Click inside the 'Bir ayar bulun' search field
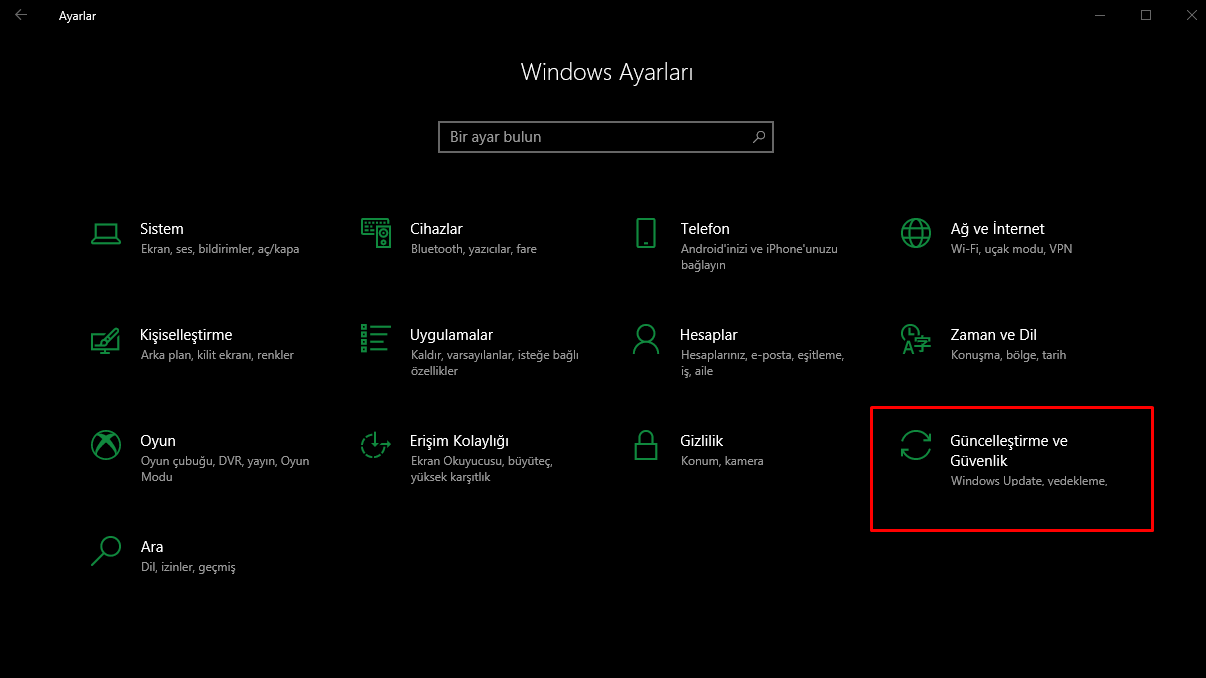This screenshot has height=678, width=1206. pos(606,137)
